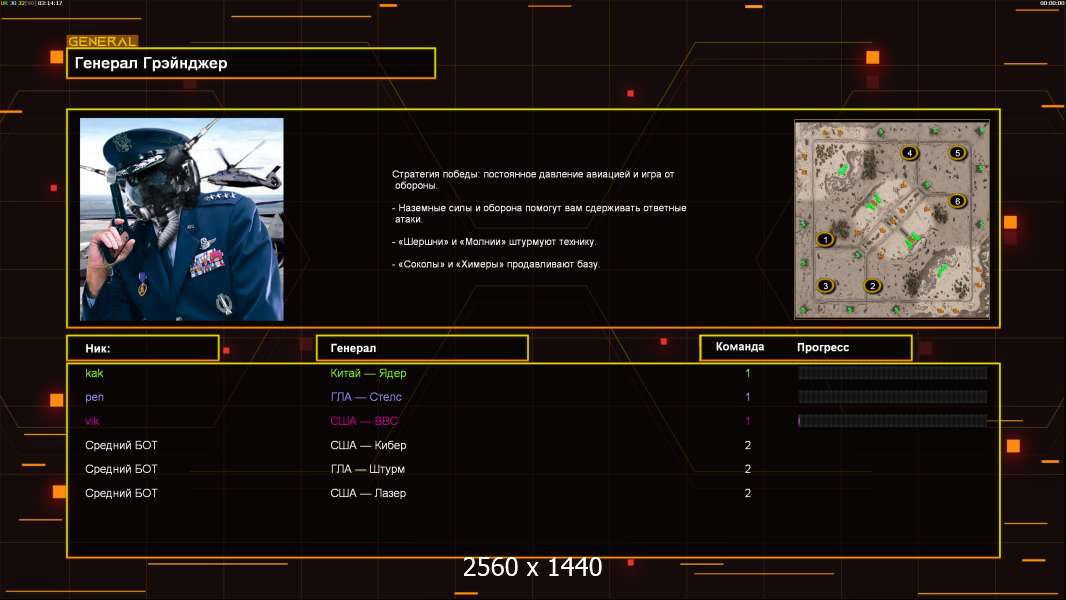This screenshot has width=1066, height=600.
Task: Click team number 2 in the США — Кибер row
Action: pyautogui.click(x=748, y=445)
